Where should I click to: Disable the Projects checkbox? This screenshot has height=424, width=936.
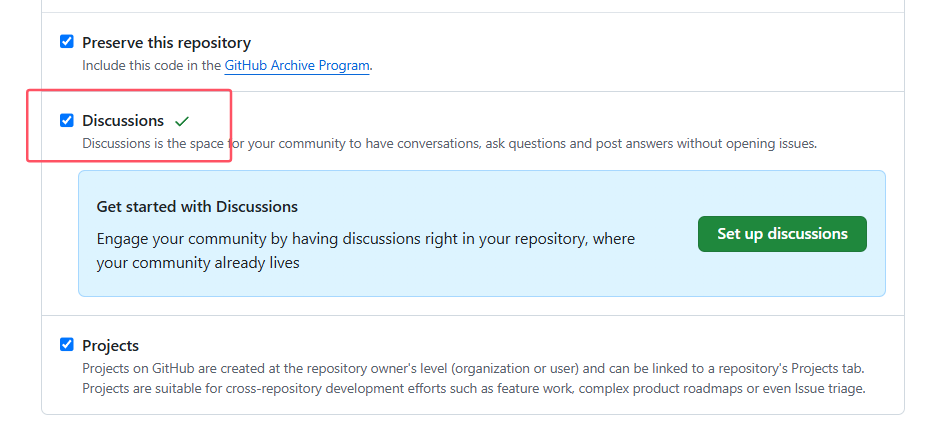tap(67, 345)
